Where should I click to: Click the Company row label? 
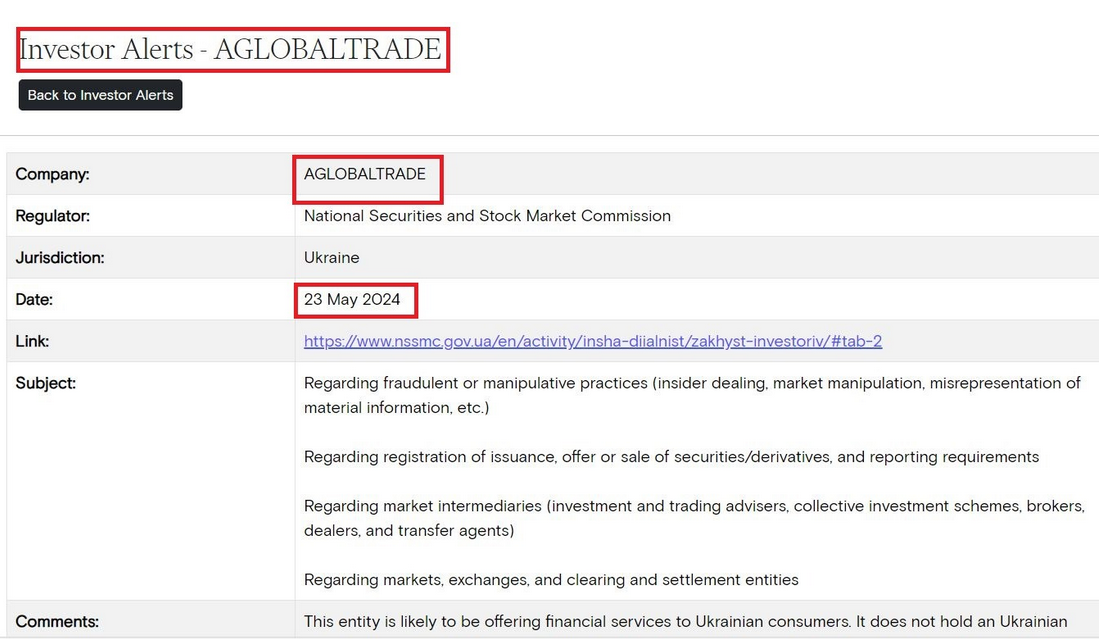click(x=53, y=174)
